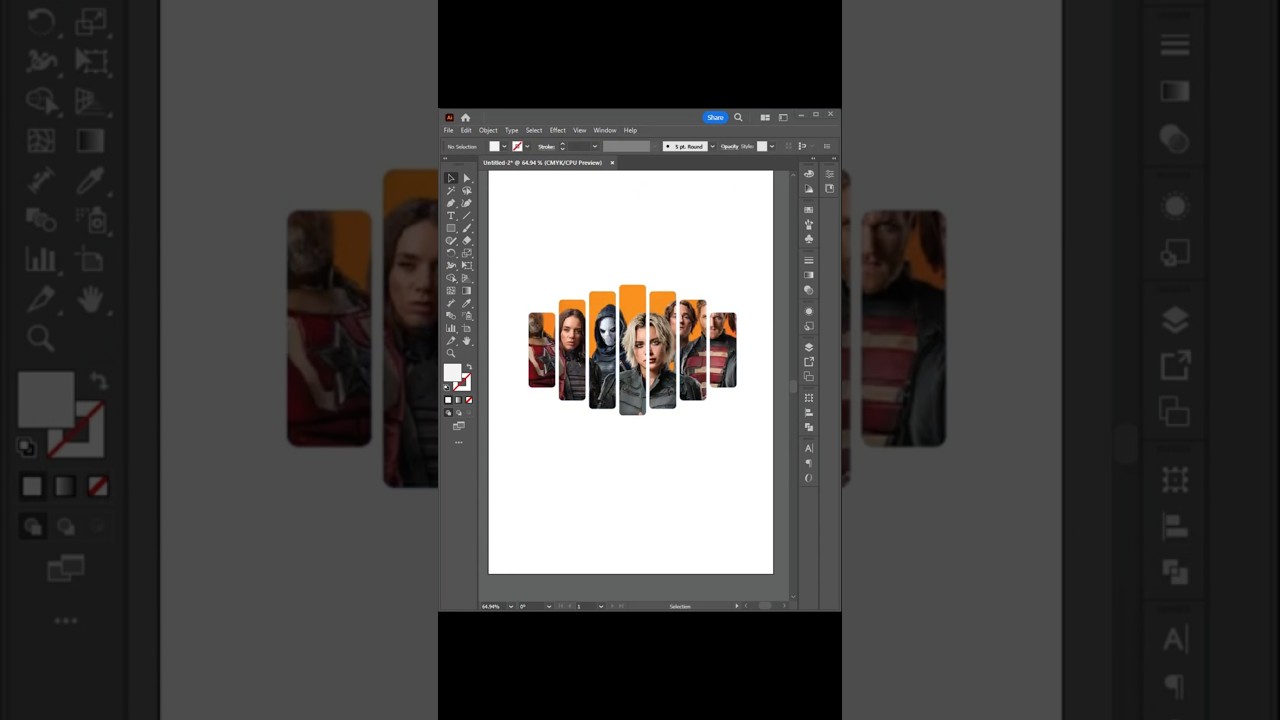Select the Shape Builder tool

click(x=451, y=278)
